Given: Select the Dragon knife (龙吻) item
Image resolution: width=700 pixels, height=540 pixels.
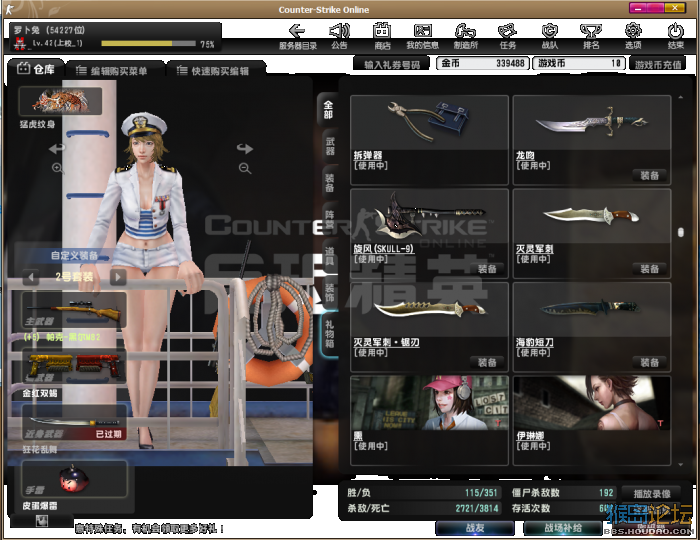Looking at the screenshot, I should 592,140.
